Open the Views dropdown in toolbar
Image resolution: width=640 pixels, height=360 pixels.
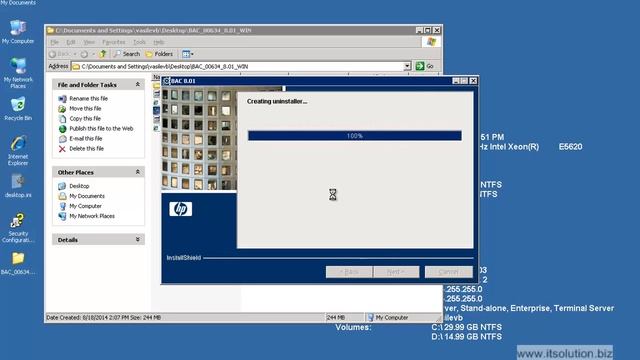[188, 54]
